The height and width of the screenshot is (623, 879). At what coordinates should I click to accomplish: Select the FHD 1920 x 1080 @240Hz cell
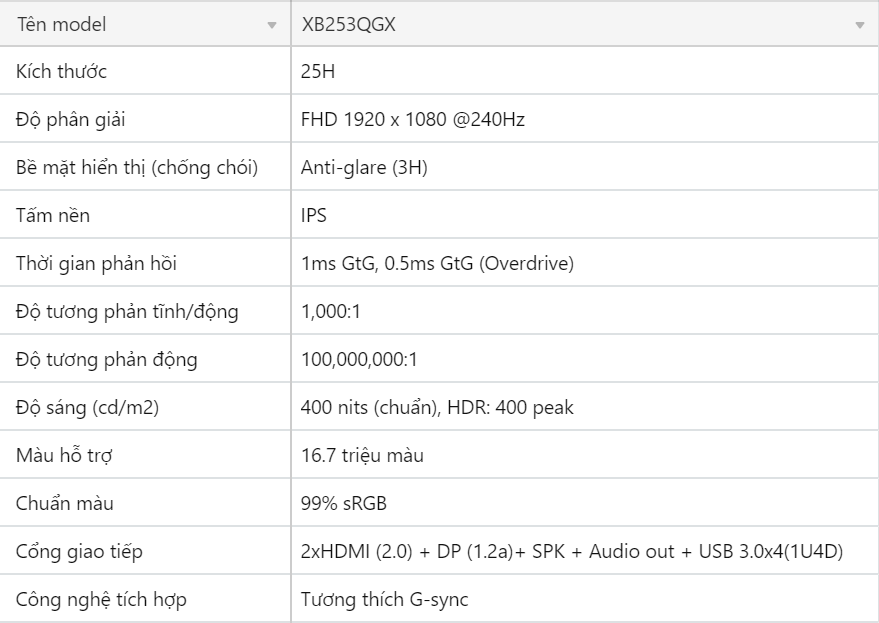point(585,119)
